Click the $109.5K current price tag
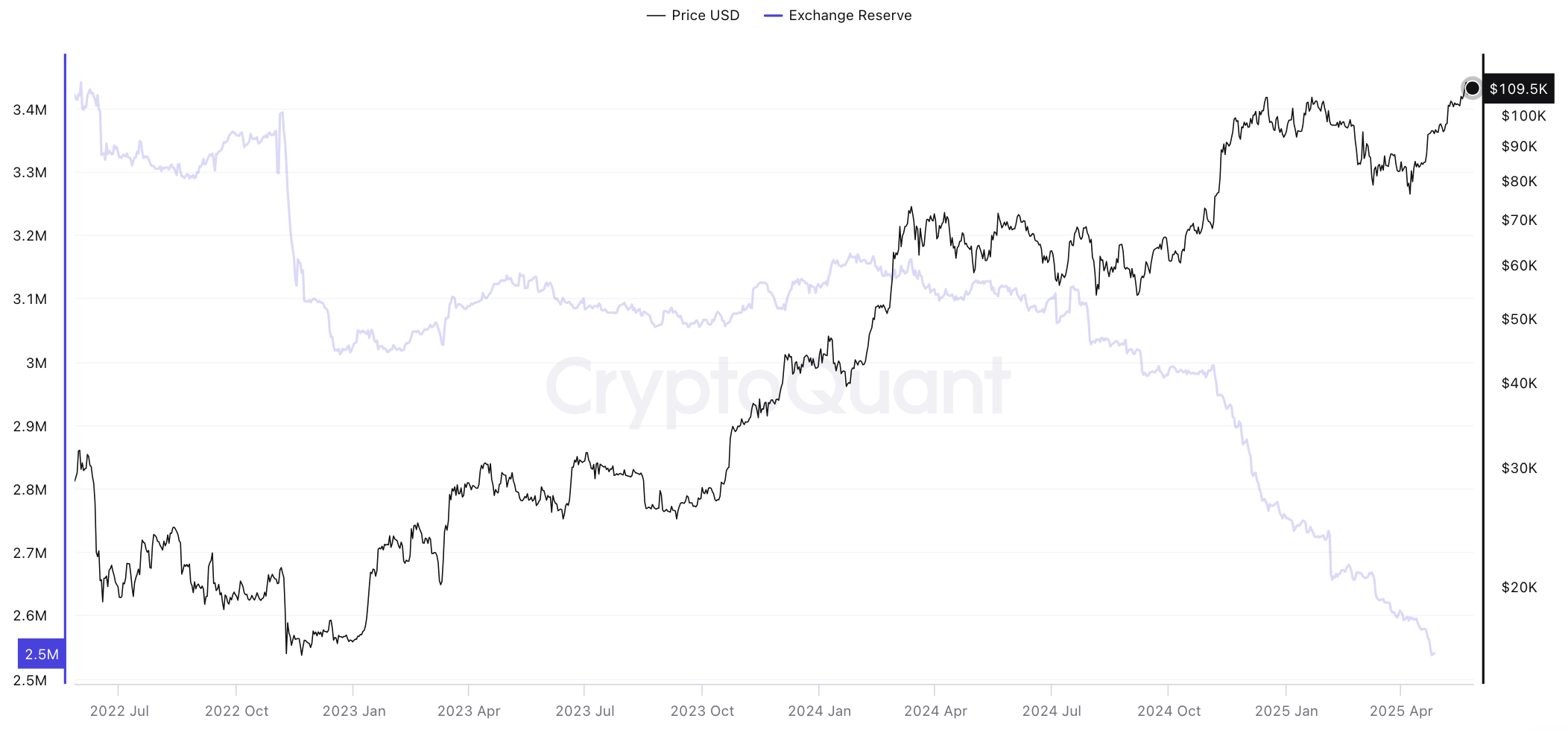Viewport: 1568px width, 730px height. click(x=1518, y=89)
